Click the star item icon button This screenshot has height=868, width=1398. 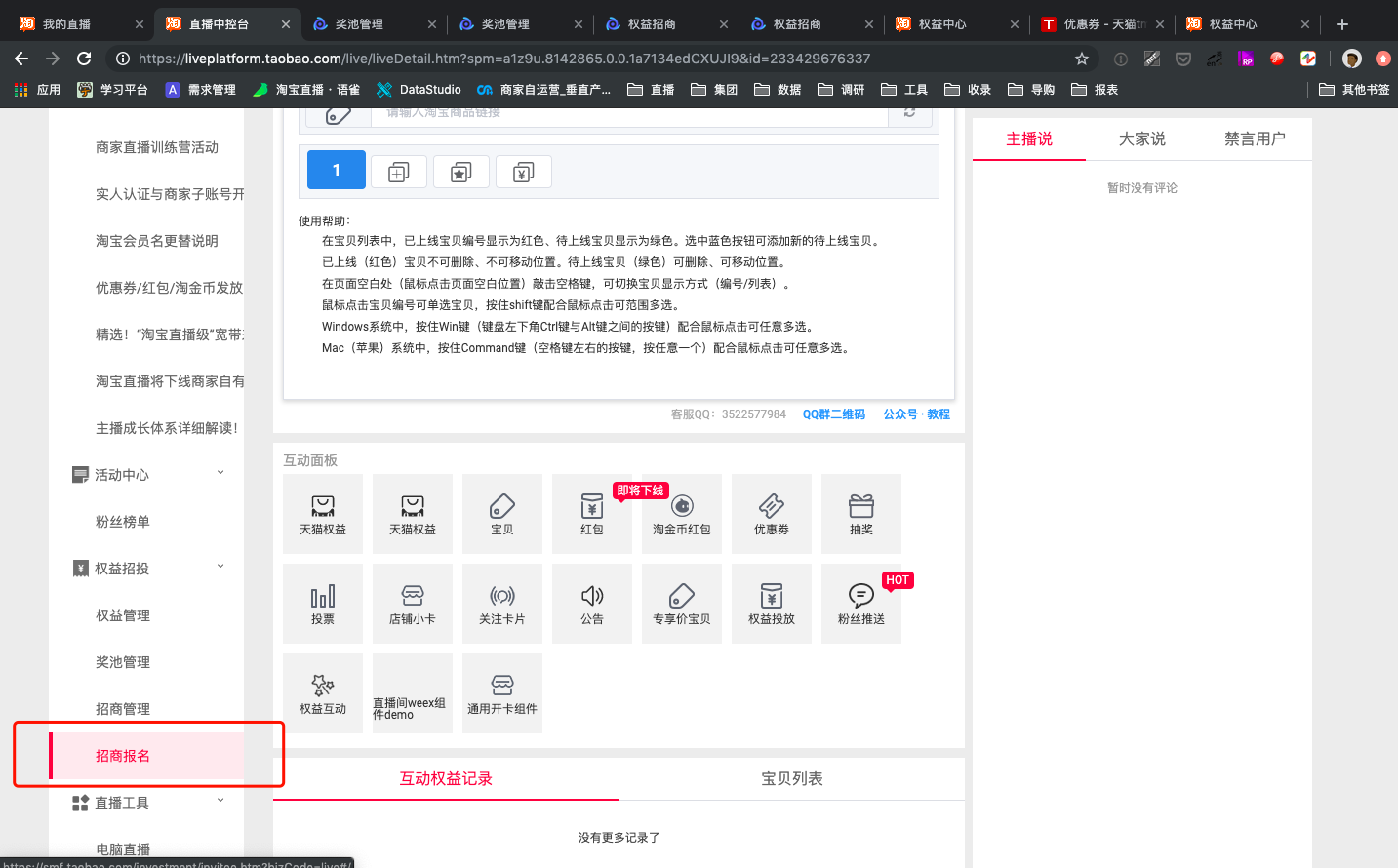pyautogui.click(x=461, y=172)
